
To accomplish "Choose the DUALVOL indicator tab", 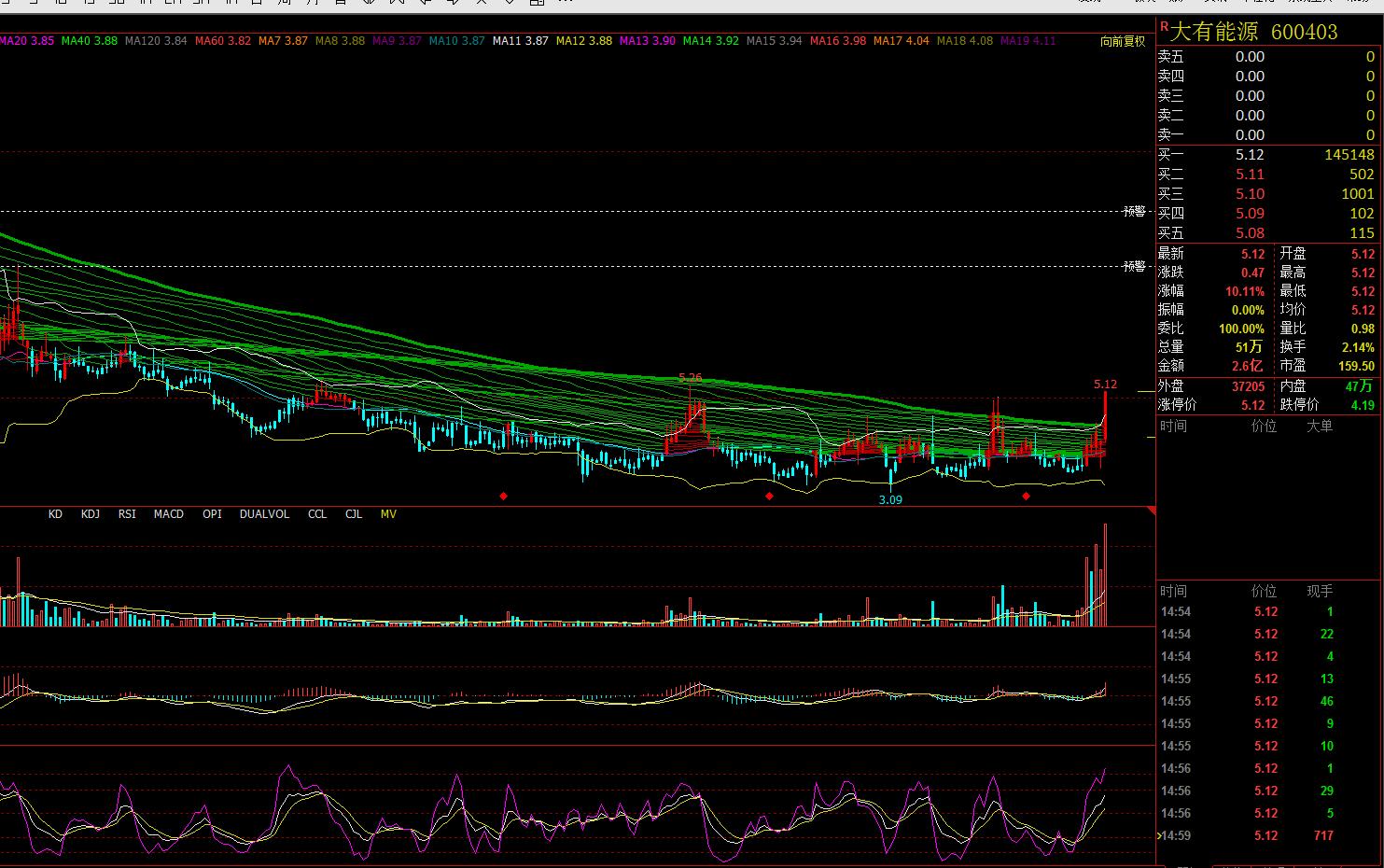I will click(x=264, y=514).
